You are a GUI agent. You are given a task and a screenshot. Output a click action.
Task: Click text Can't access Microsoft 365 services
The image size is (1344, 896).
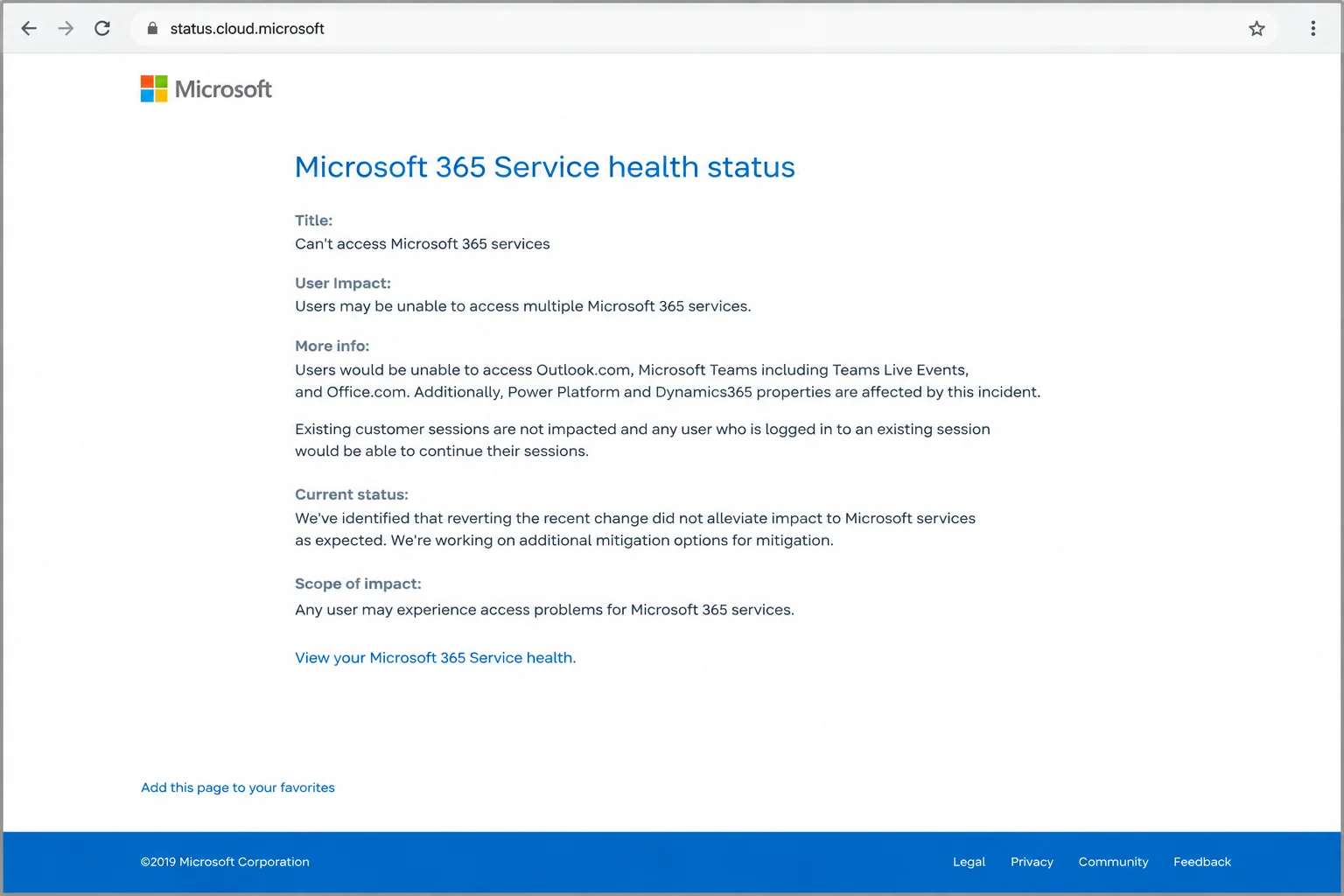coord(423,244)
